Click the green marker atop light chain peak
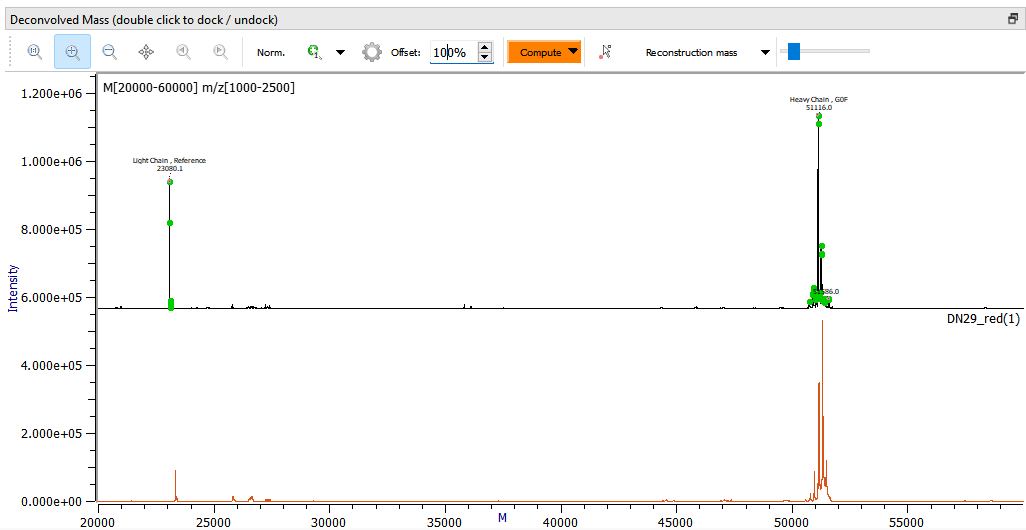Screen dimensions: 1026x530 (169, 182)
